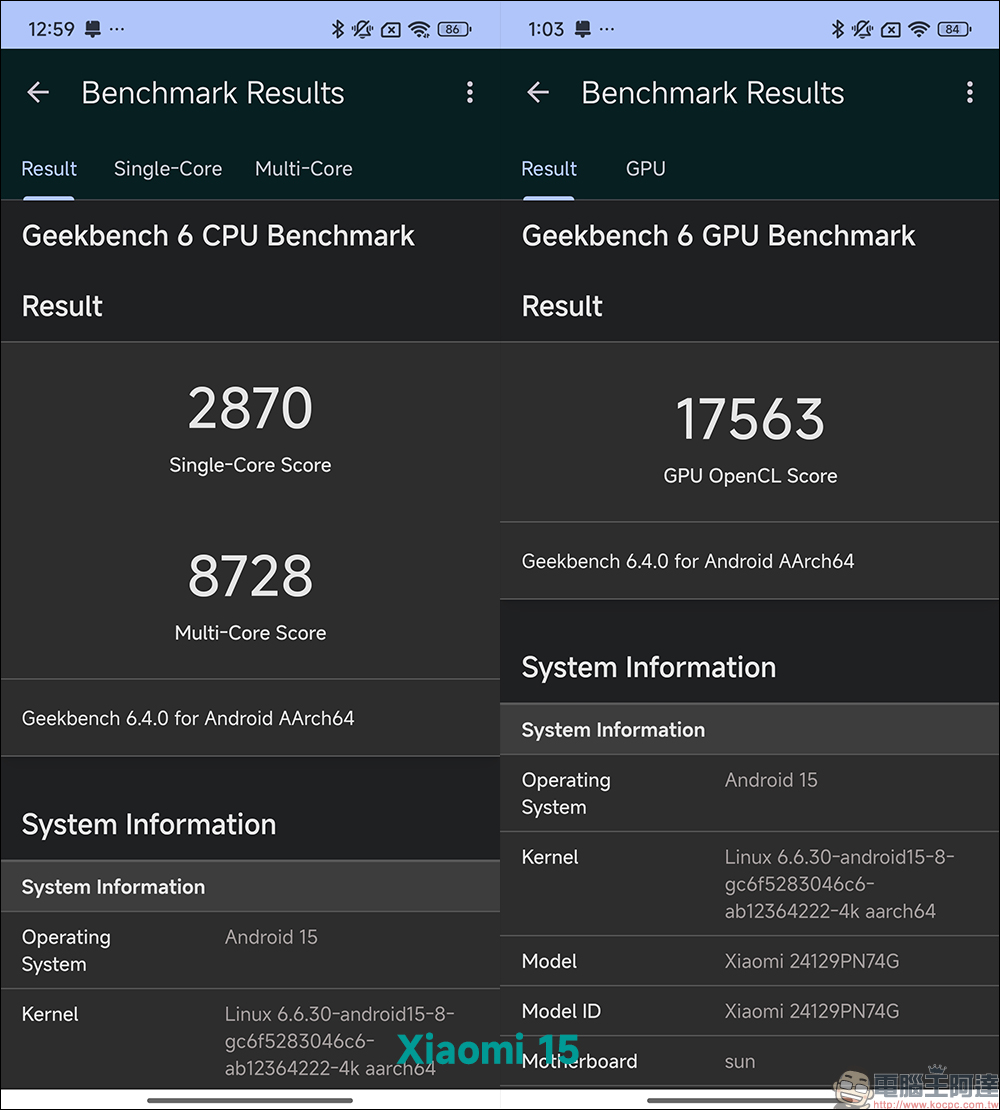Tap Model ID row showing Xiaomi 24129PN74G

(x=750, y=1011)
